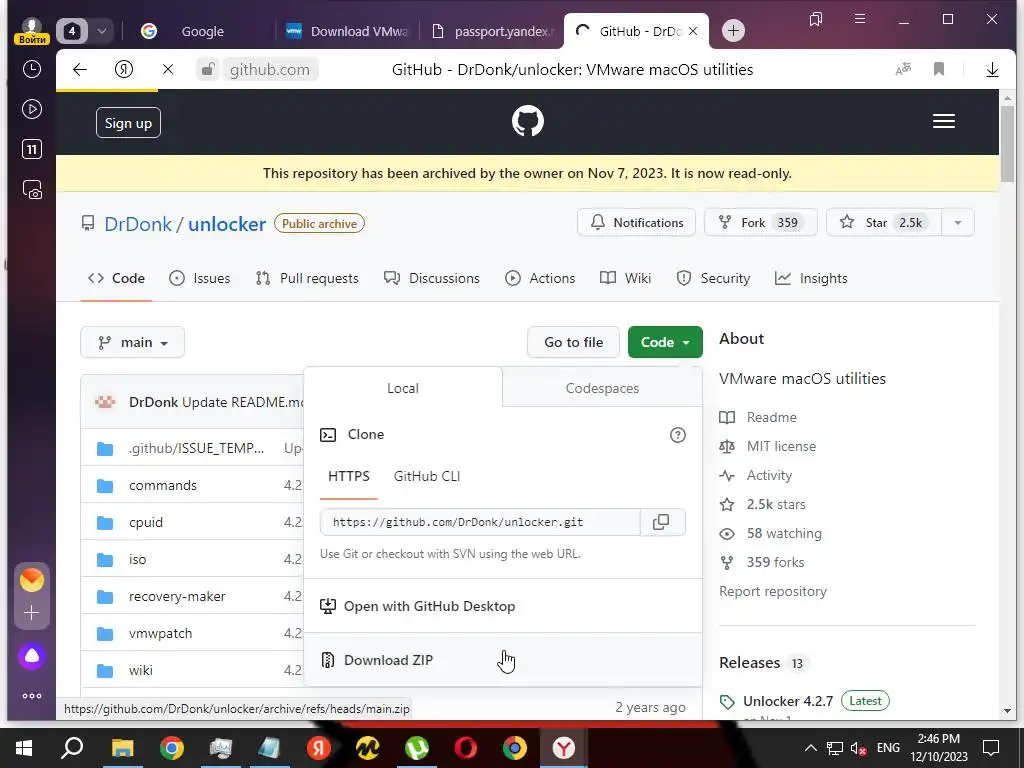This screenshot has width=1024, height=768.
Task: Open the video play icon in the sidebar
Action: (x=31, y=109)
